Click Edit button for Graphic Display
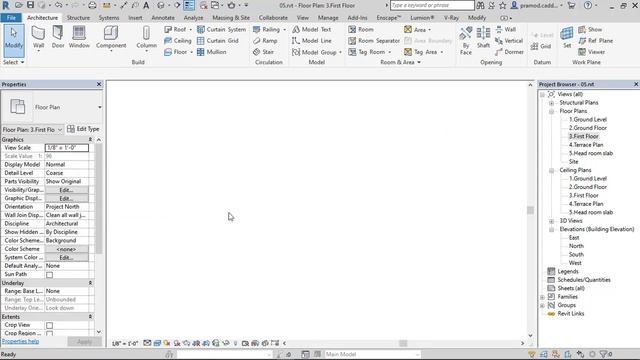Image resolution: width=640 pixels, height=360 pixels. (67, 198)
